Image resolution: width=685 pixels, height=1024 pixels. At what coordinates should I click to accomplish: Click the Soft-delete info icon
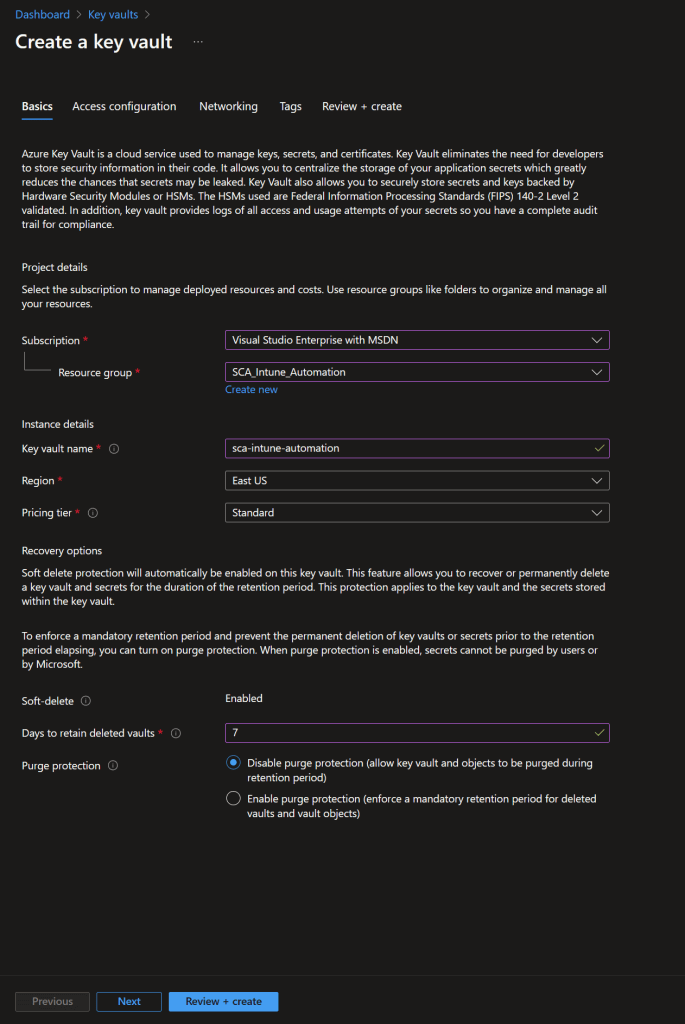pyautogui.click(x=85, y=702)
